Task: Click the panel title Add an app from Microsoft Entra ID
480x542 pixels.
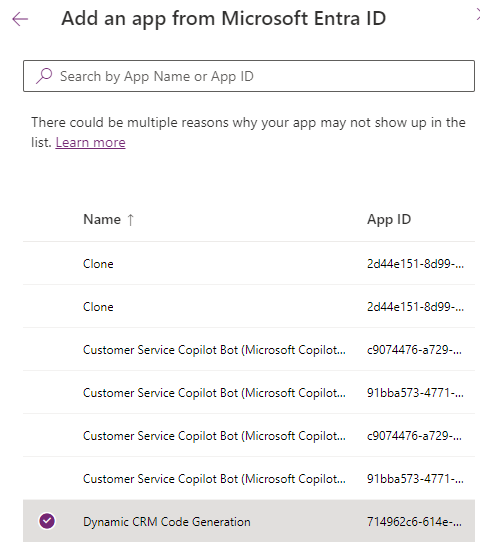Action: pos(224,19)
